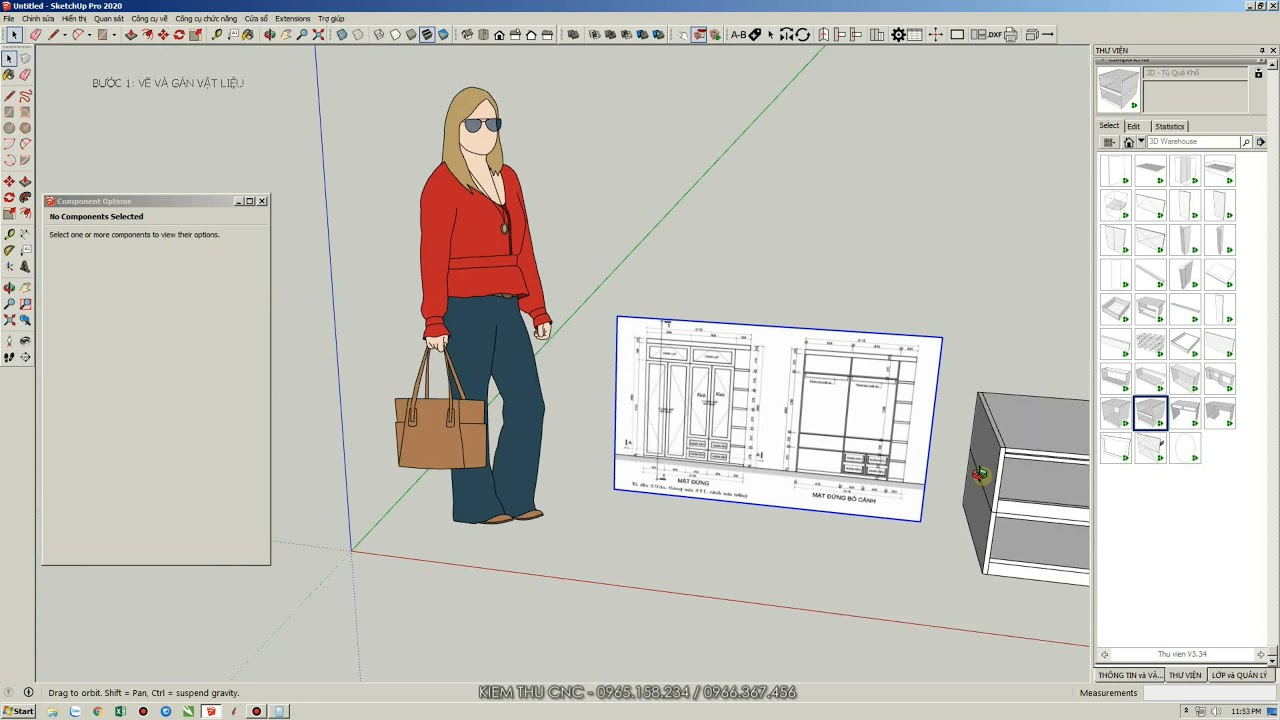1280x720 pixels.
Task: Click the Excel icon in taskbar
Action: tap(120, 711)
